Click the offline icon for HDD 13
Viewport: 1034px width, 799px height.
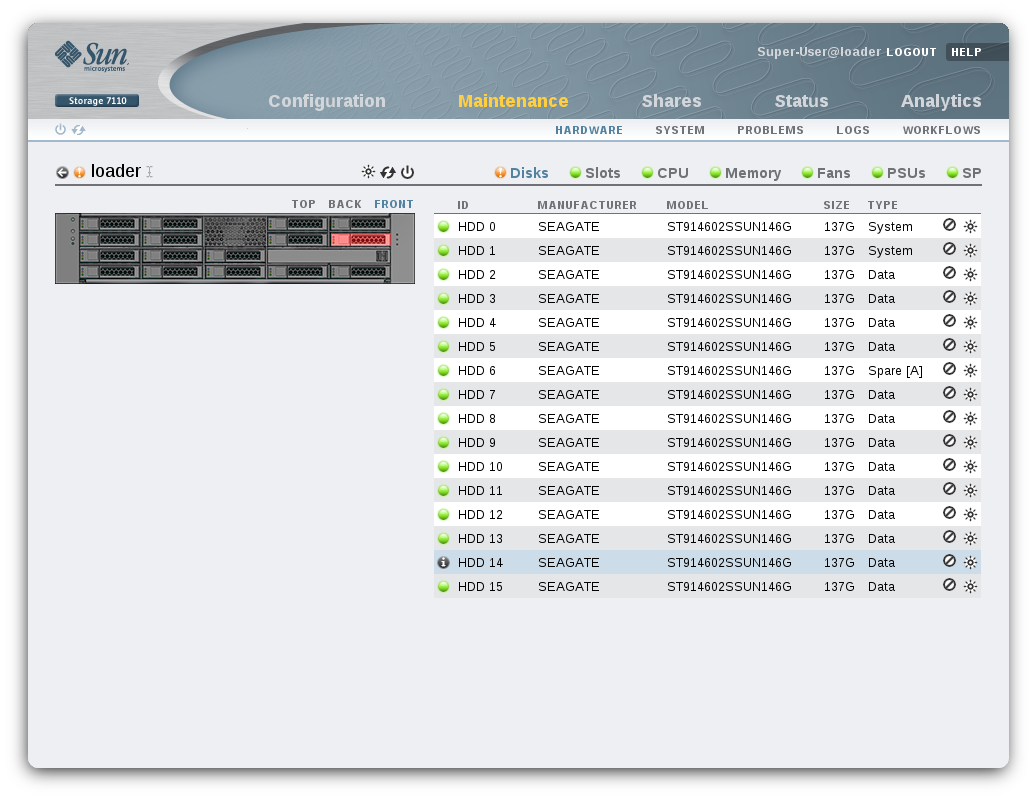pos(949,537)
